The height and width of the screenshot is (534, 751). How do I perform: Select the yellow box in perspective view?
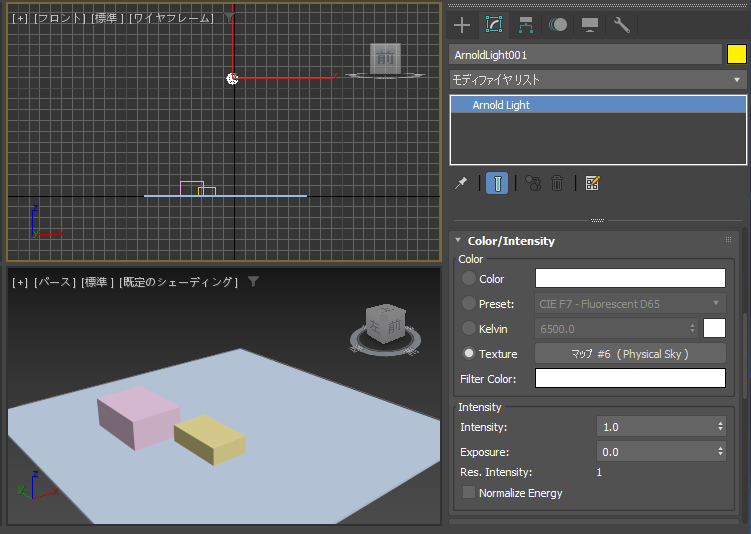pyautogui.click(x=210, y=440)
